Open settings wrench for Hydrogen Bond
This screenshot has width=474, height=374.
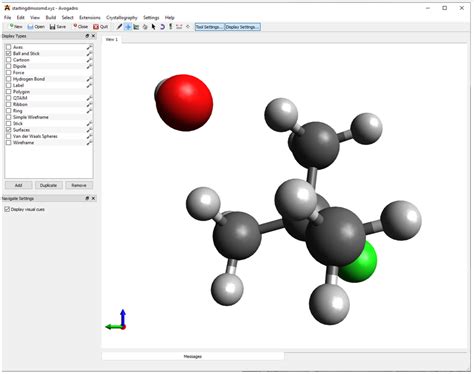coord(89,79)
